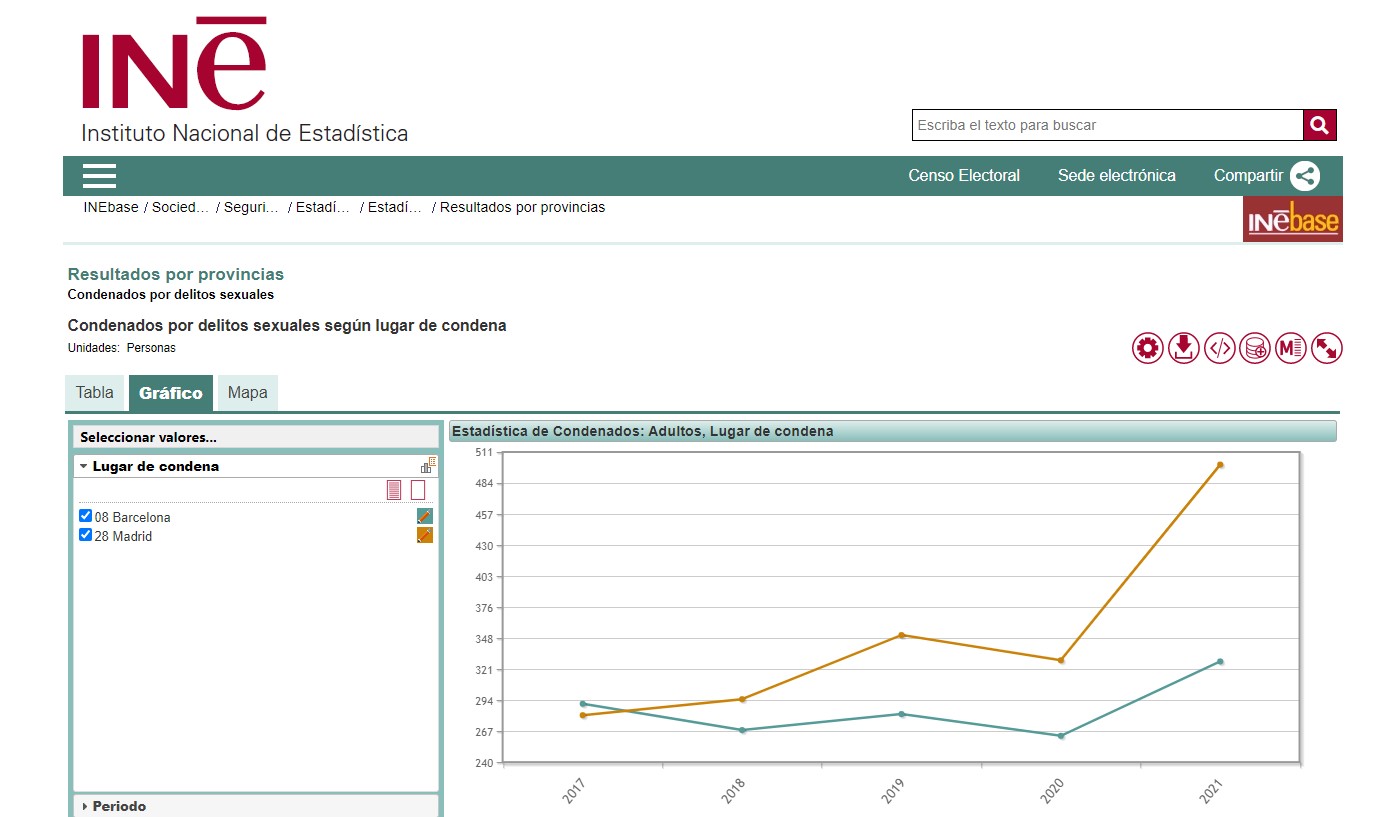Open the Sede electrónica link
Viewport: 1400px width, 817px height.
tap(1117, 176)
